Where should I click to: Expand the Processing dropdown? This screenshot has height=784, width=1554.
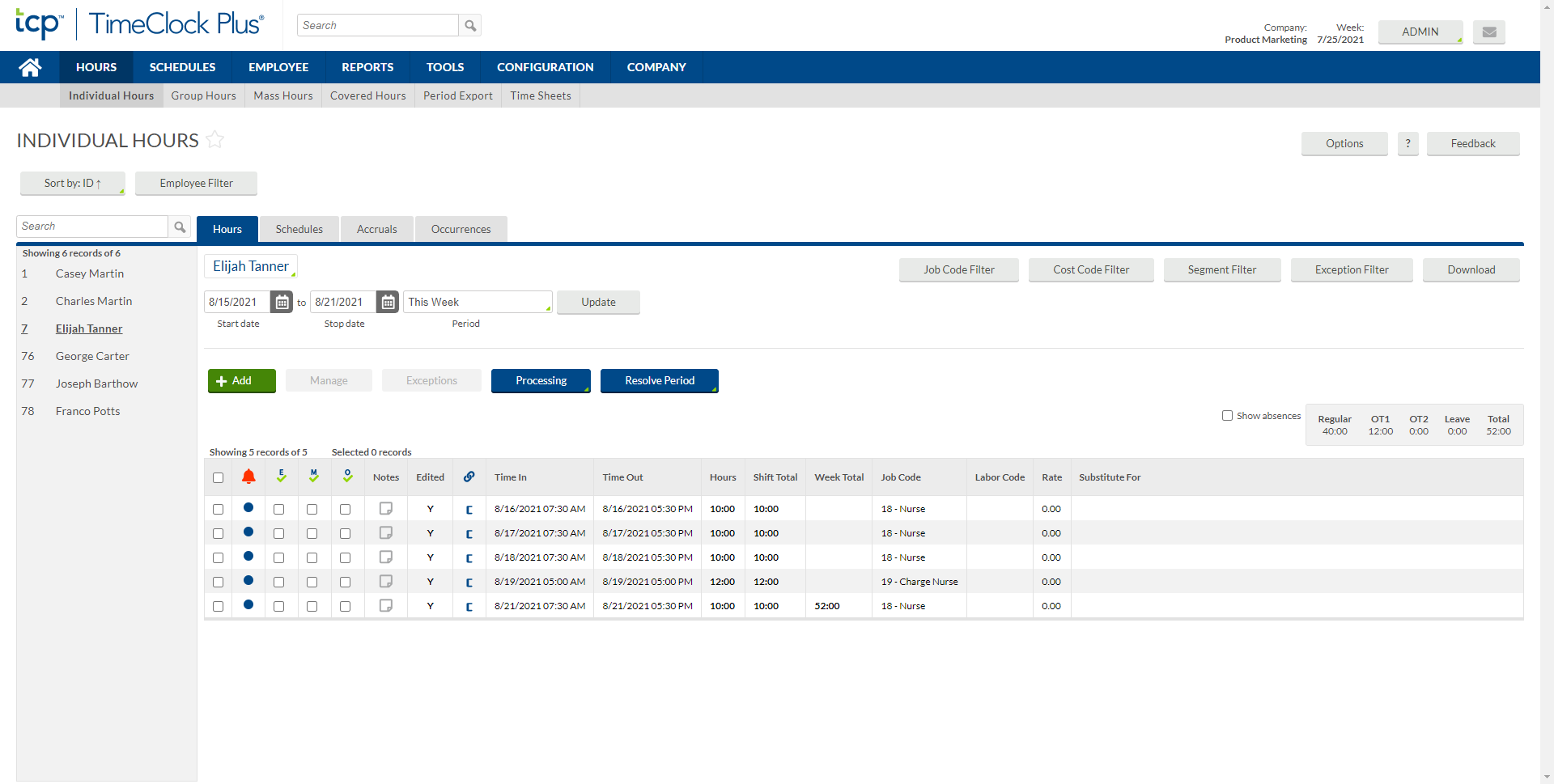click(x=541, y=380)
